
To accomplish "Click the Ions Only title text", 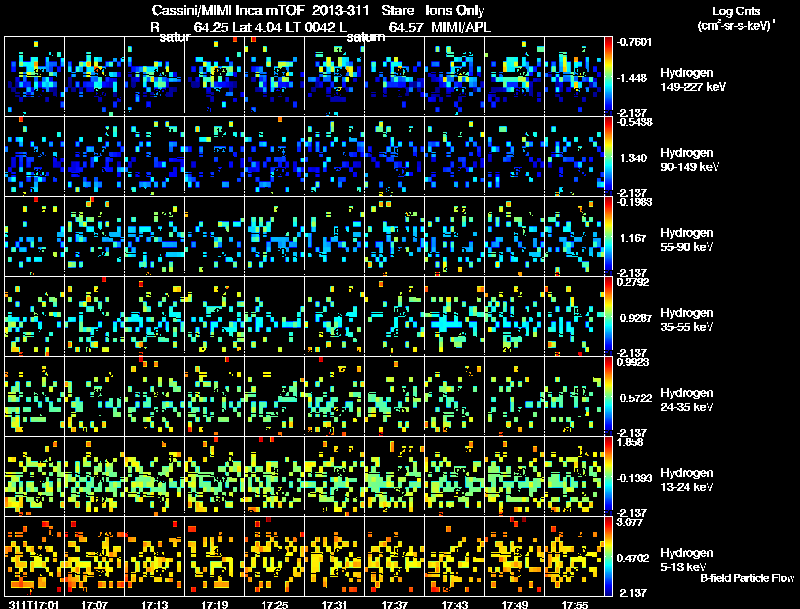I will 455,10.
